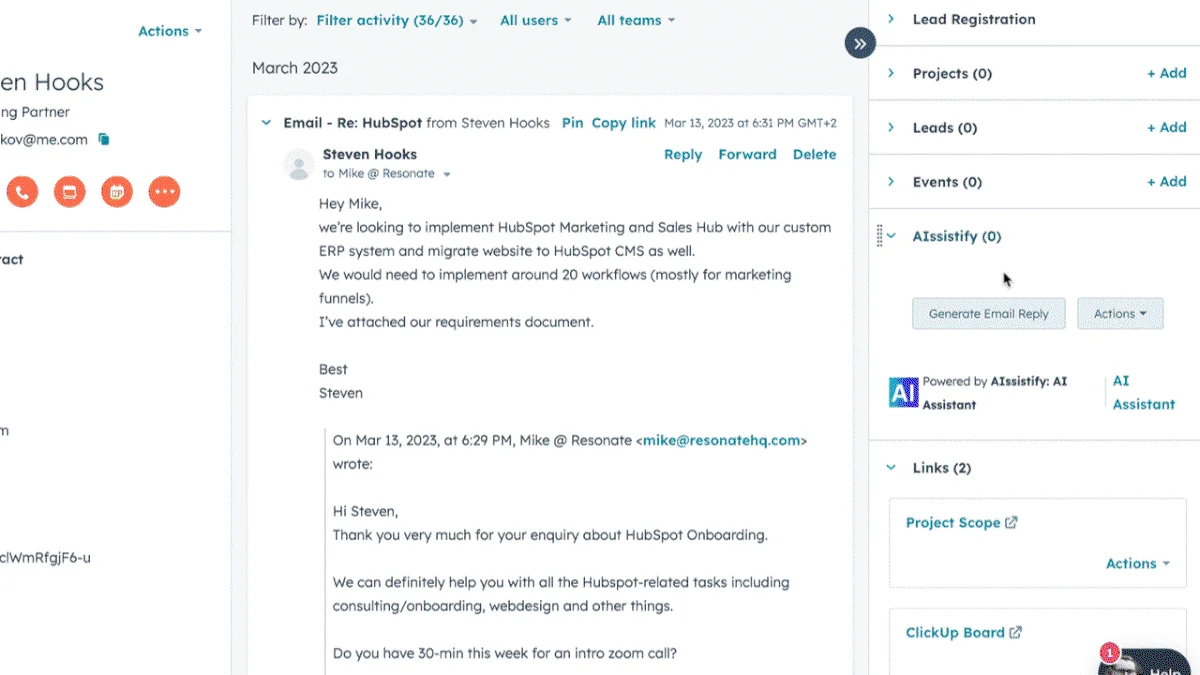The height and width of the screenshot is (675, 1200).
Task: Add a new Project with + Add
Action: [1166, 73]
